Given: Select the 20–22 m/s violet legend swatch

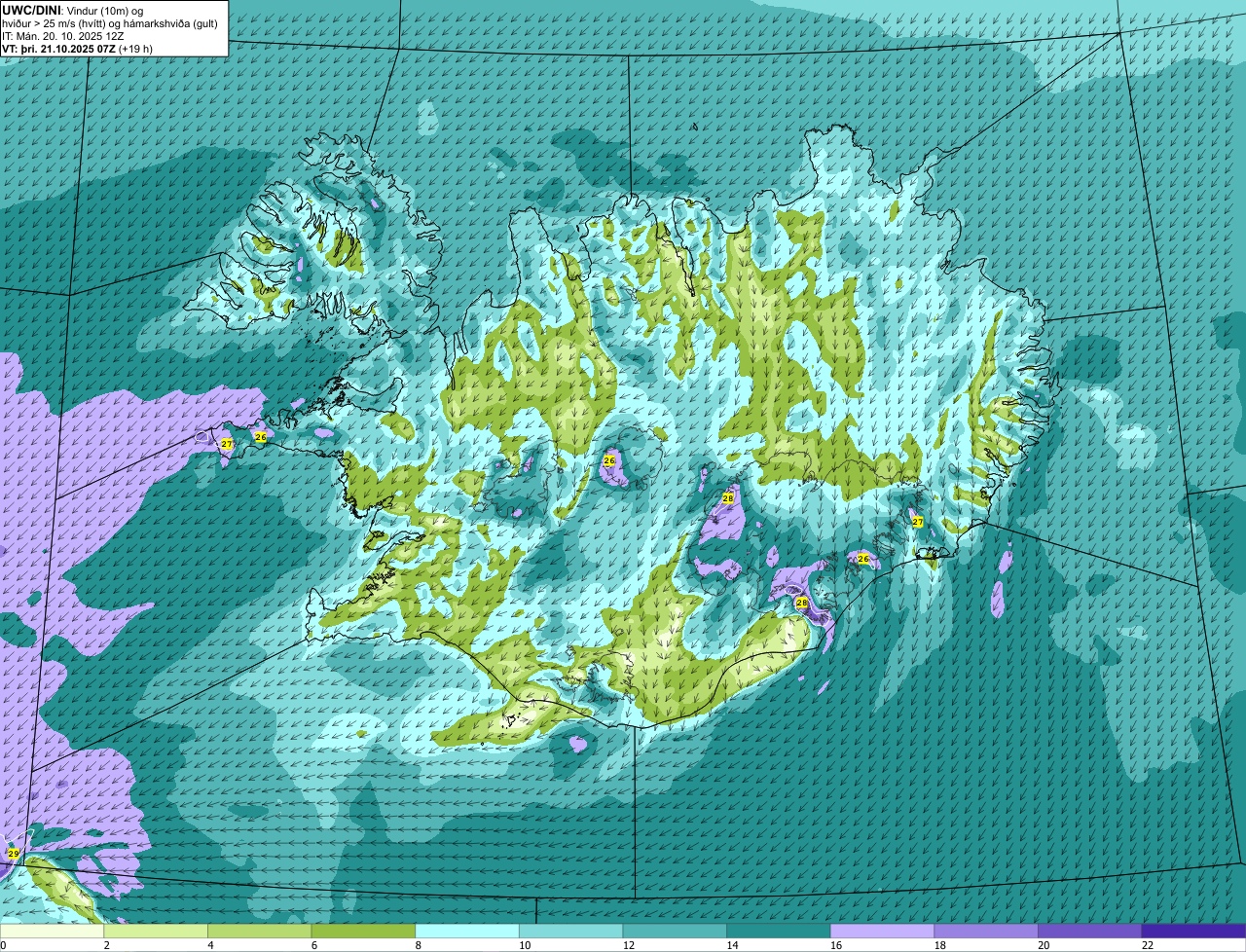Looking at the screenshot, I should click(1089, 932).
